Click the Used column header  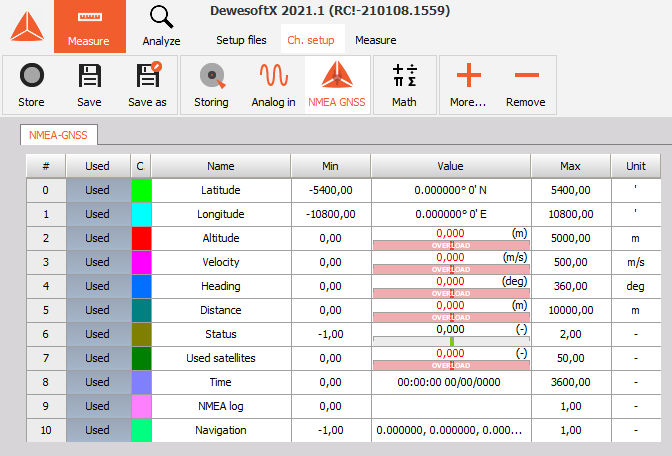click(98, 166)
